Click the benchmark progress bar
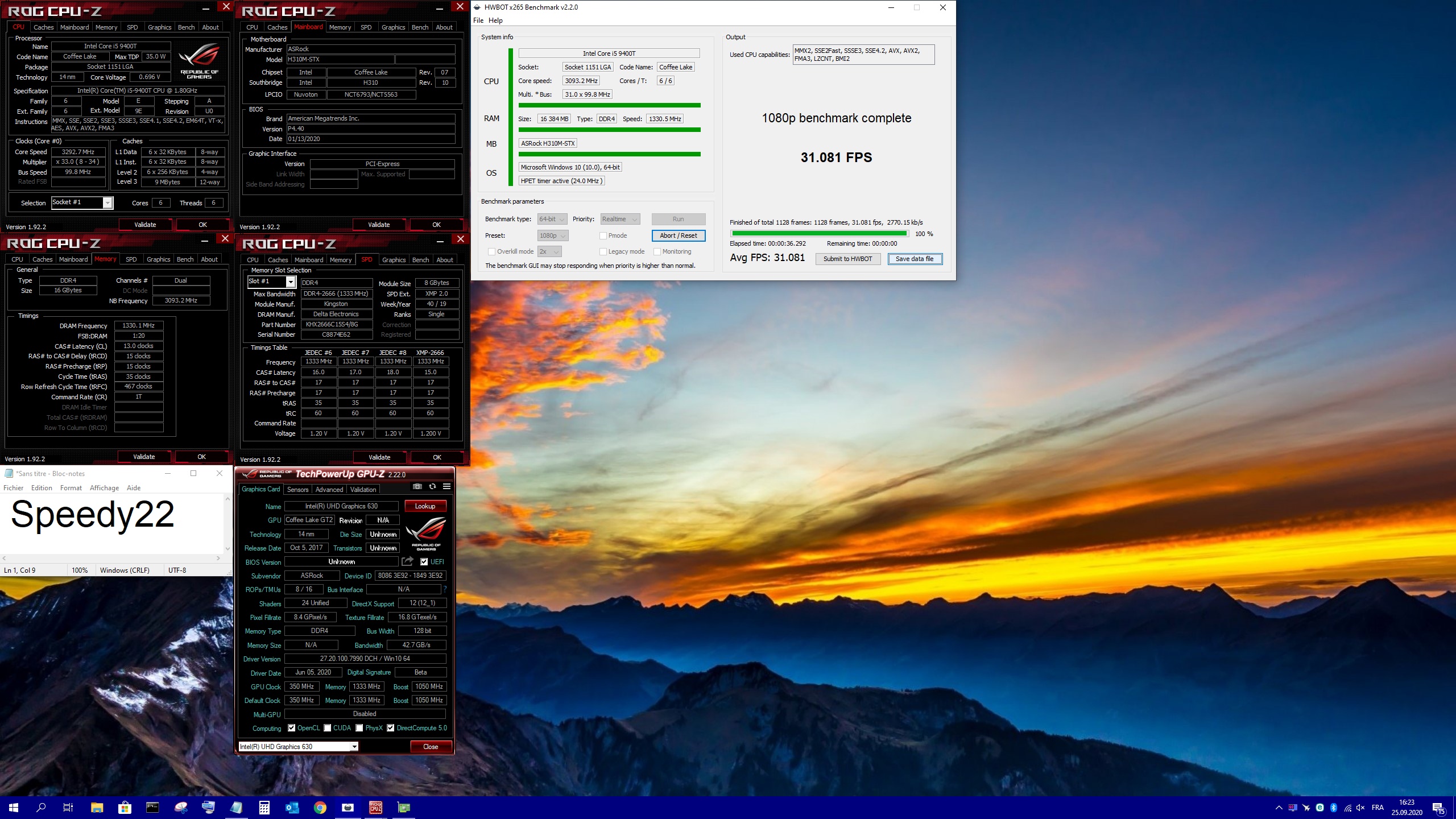This screenshot has height=819, width=1456. click(x=819, y=234)
